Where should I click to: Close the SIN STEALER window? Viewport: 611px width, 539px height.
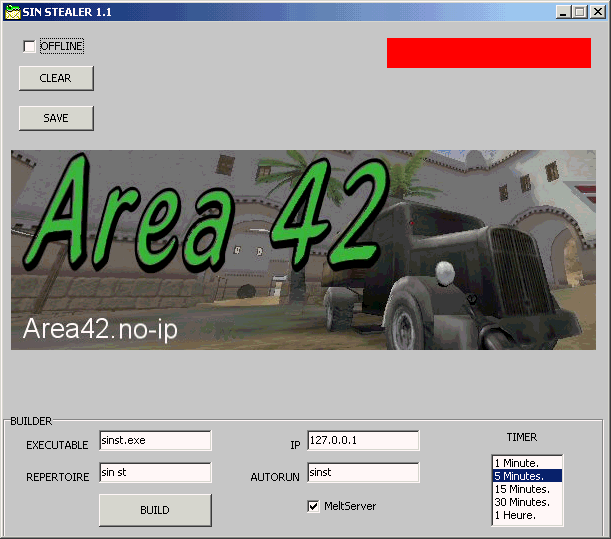pyautogui.click(x=597, y=11)
